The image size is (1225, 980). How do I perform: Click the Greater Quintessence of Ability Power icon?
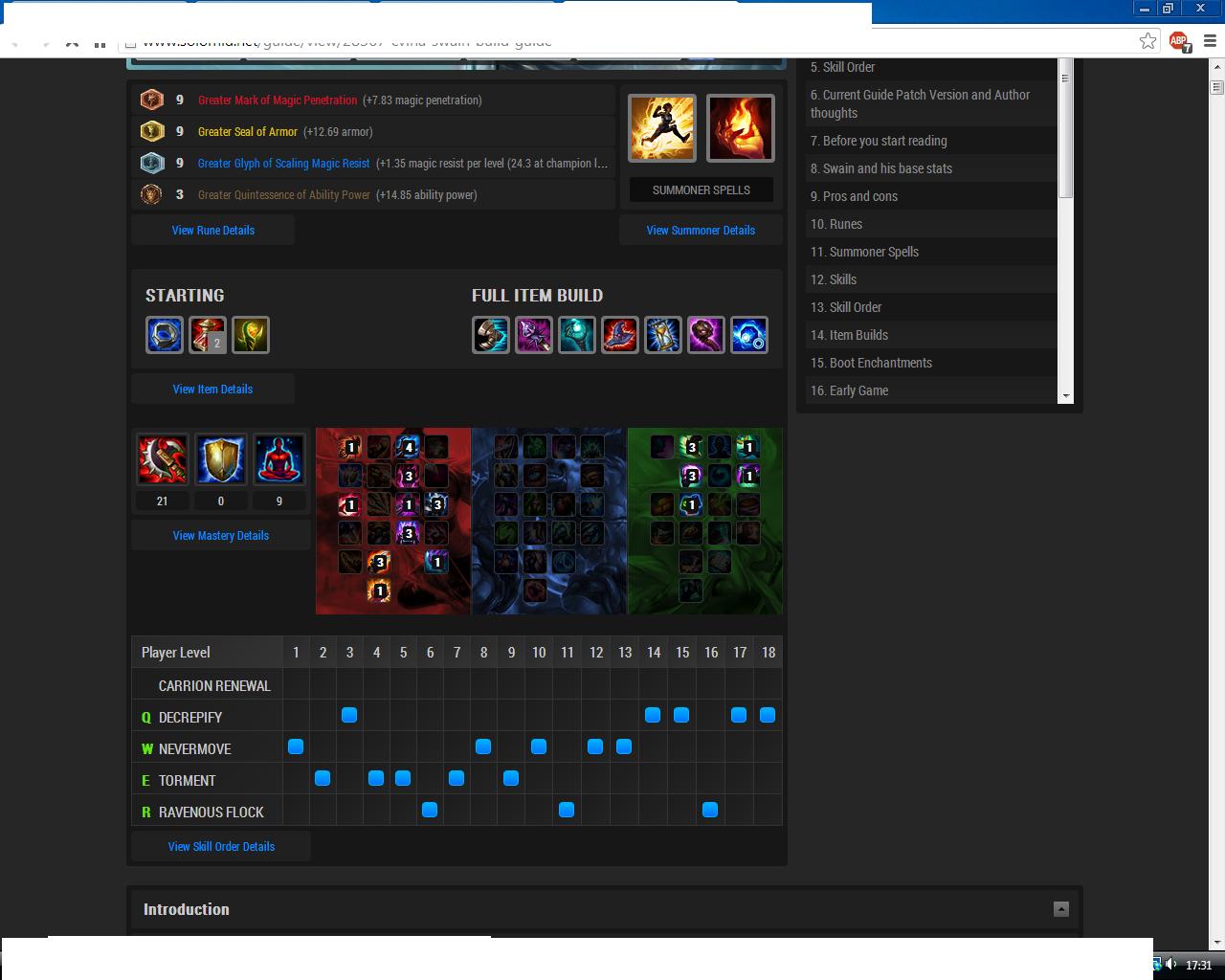point(151,194)
